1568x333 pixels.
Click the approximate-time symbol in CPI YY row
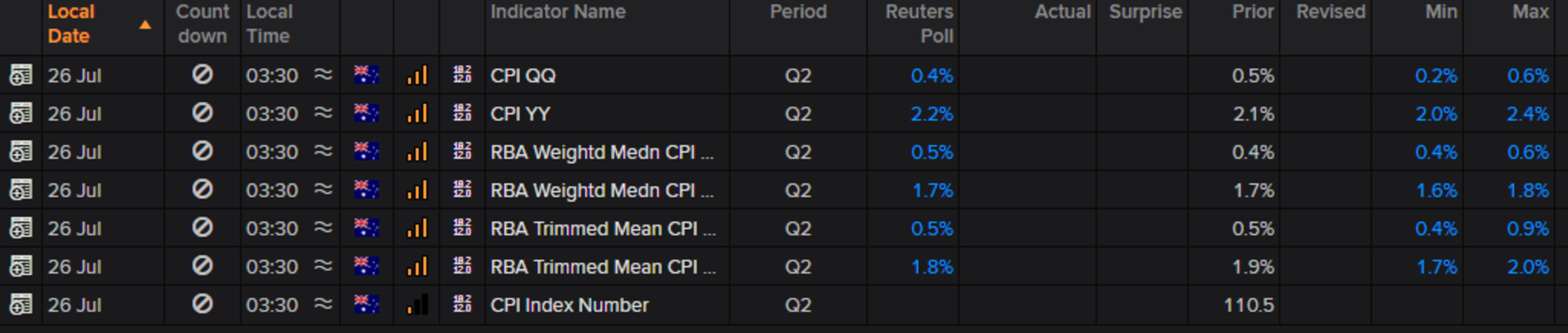(323, 113)
